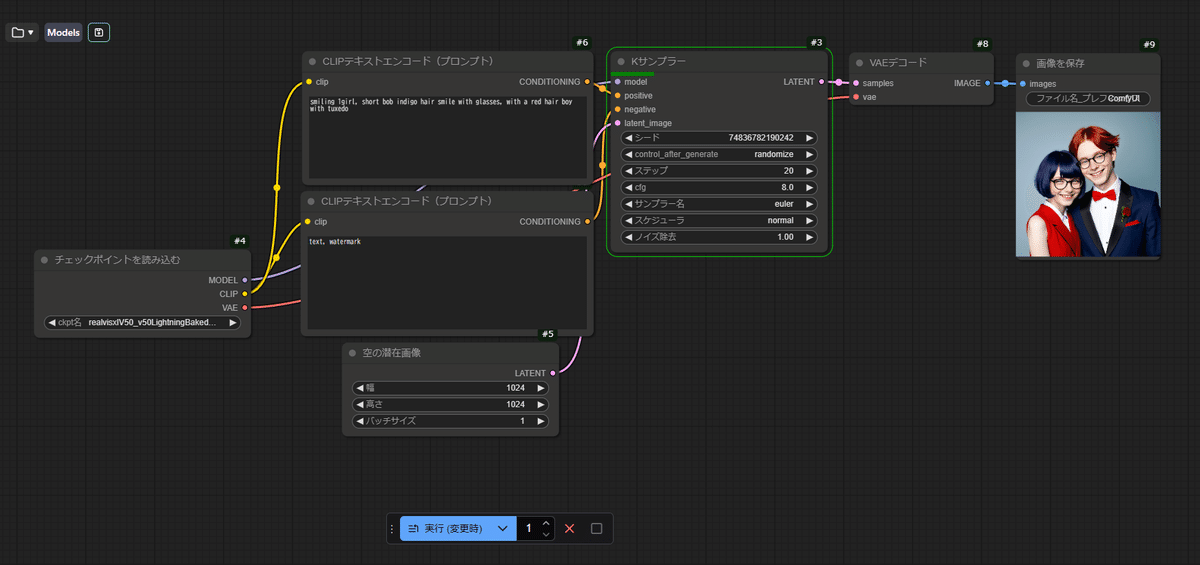This screenshot has width=1200, height=565.
Task: Open the サンプラー名 euler dropdown
Action: click(719, 204)
